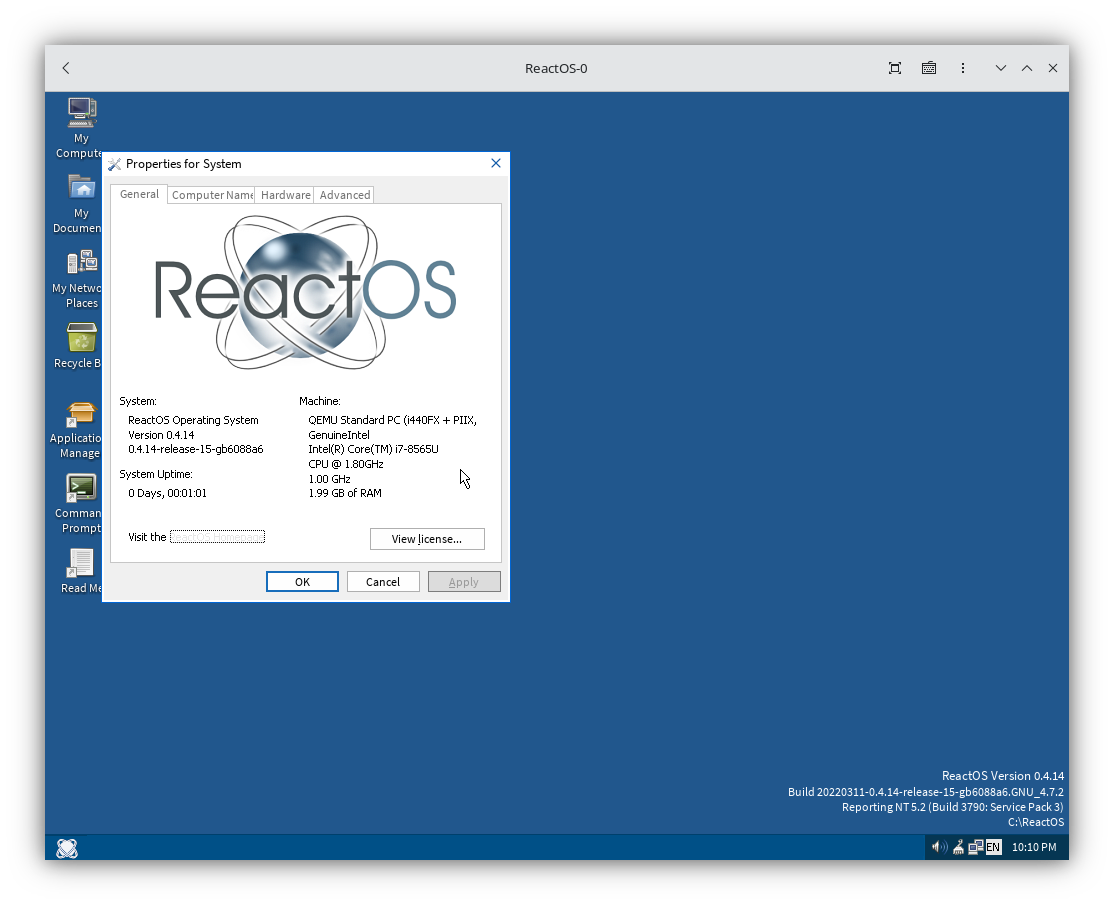
Task: Open the viewer's keyboard shortcuts icon
Action: 929,68
